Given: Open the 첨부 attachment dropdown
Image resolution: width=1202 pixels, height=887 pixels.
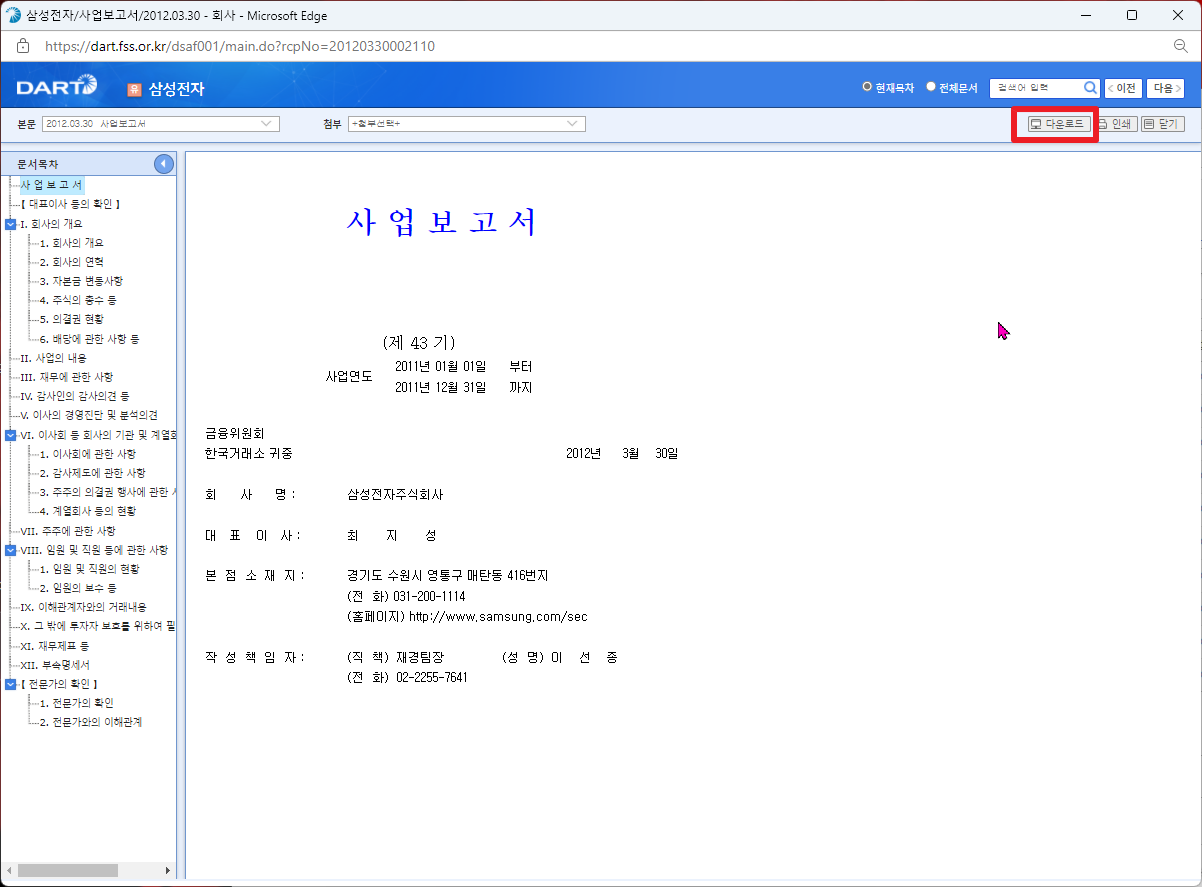Looking at the screenshot, I should click(x=466, y=123).
